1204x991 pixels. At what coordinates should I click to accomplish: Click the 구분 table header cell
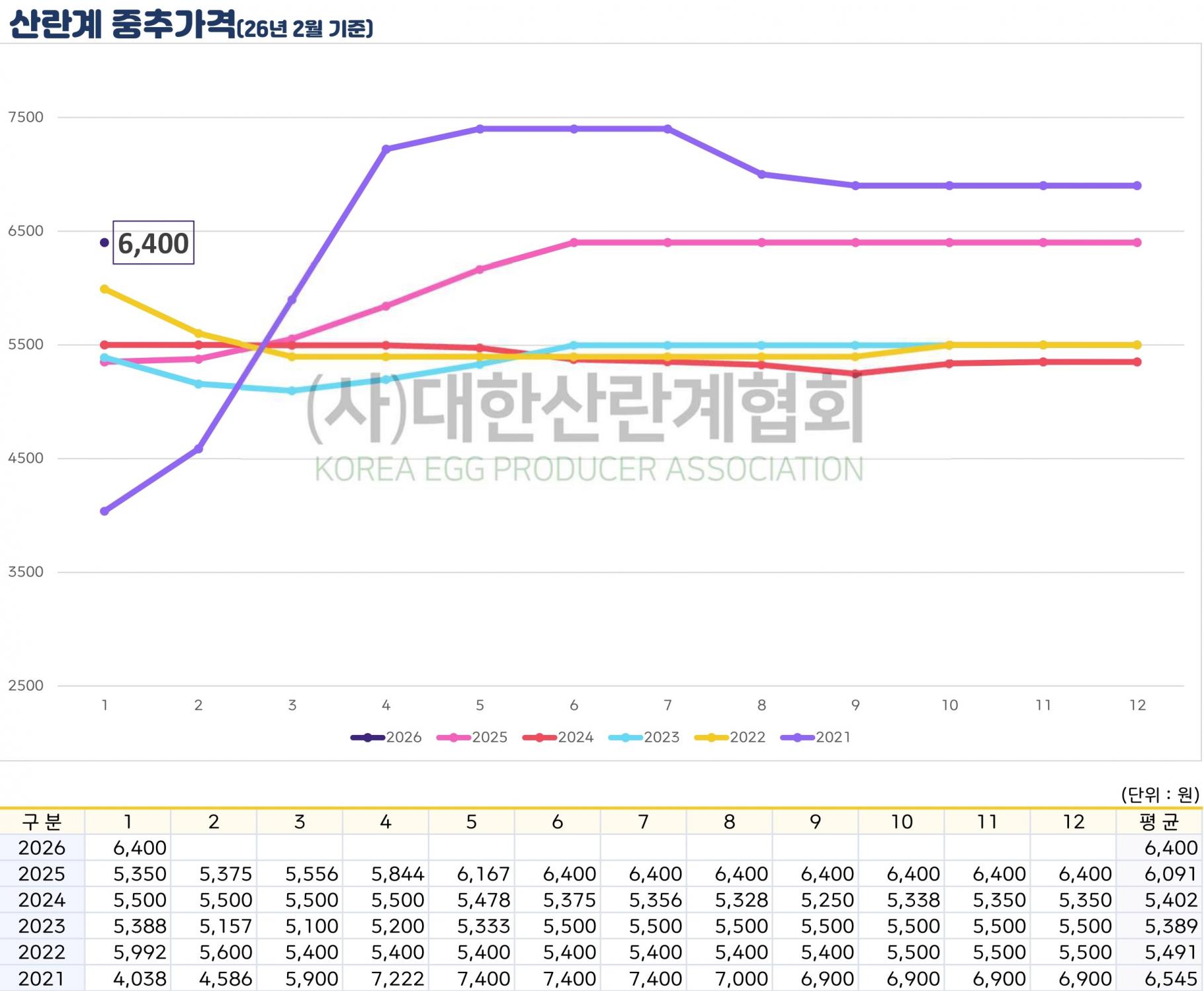[x=42, y=822]
